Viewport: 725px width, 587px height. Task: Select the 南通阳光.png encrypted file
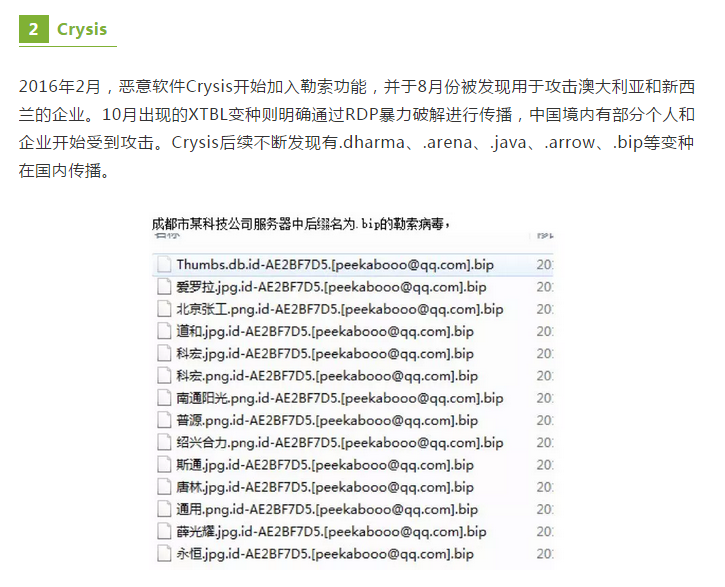[340, 398]
